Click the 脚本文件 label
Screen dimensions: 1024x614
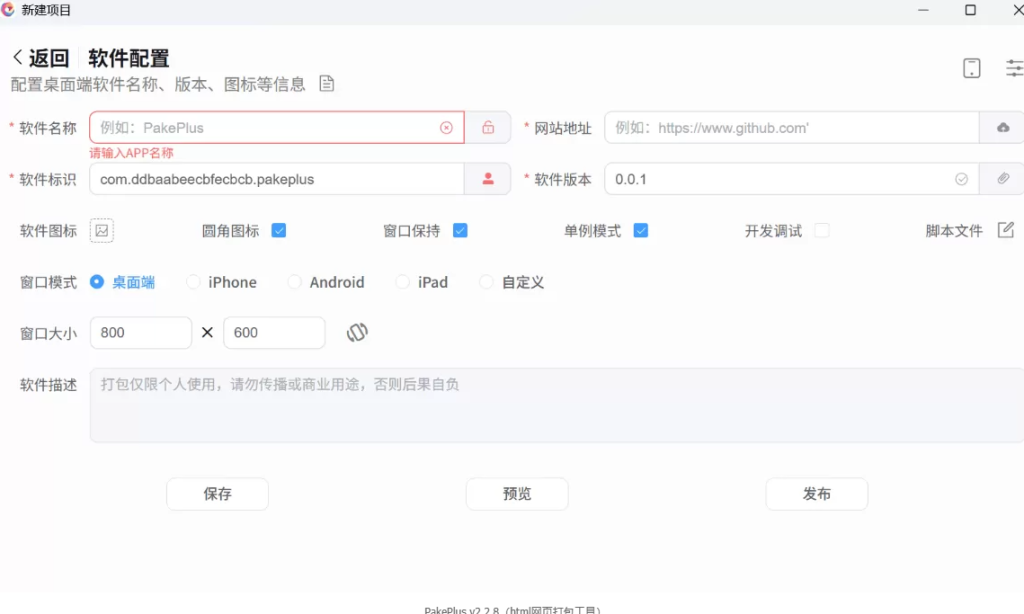pos(953,231)
